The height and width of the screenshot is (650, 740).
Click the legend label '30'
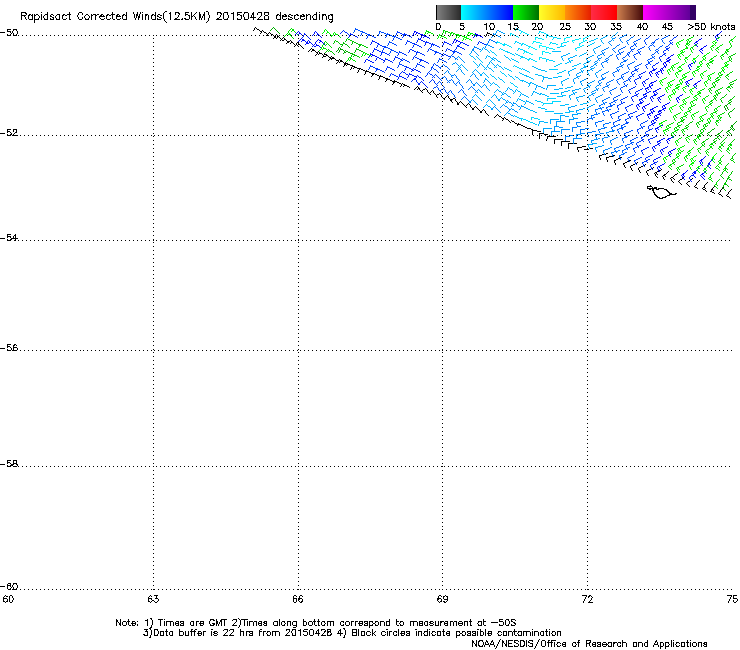(x=590, y=27)
